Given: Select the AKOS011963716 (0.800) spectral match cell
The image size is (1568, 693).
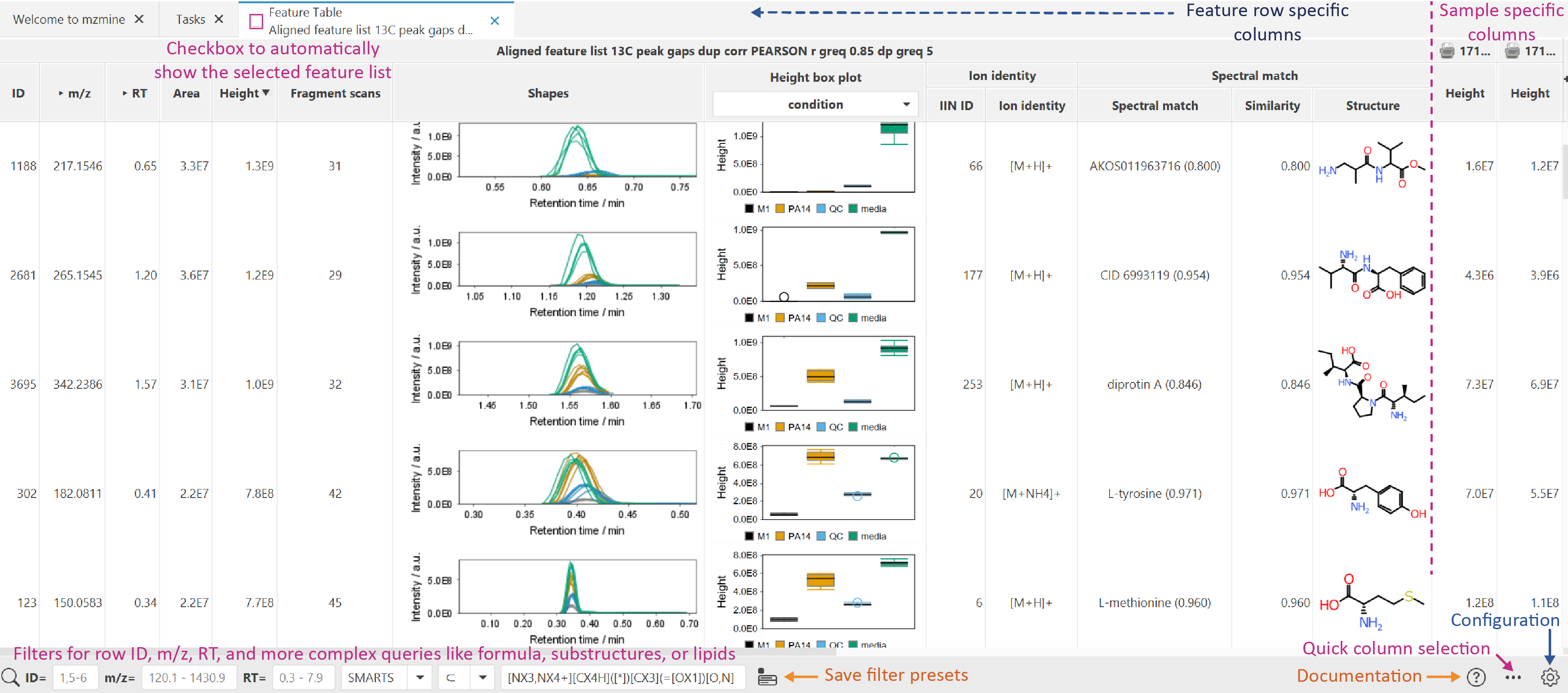Looking at the screenshot, I should click(1155, 166).
